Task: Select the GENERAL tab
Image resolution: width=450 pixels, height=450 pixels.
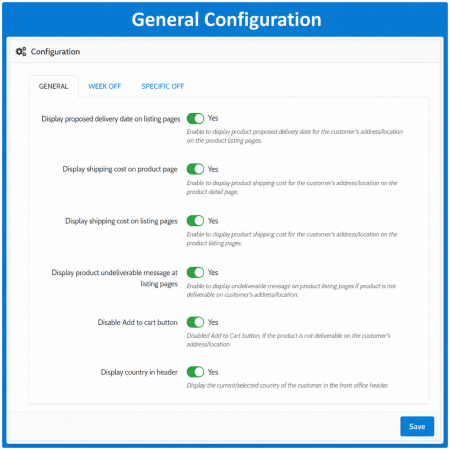Action: click(x=53, y=86)
